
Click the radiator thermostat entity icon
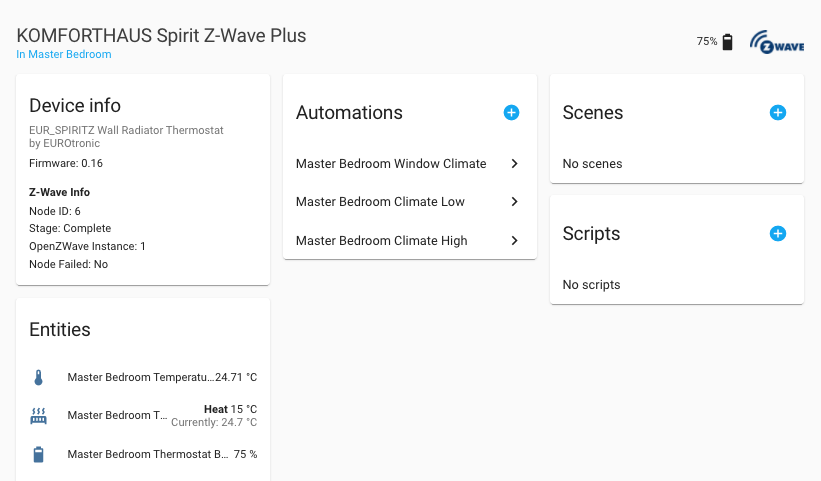point(38,416)
